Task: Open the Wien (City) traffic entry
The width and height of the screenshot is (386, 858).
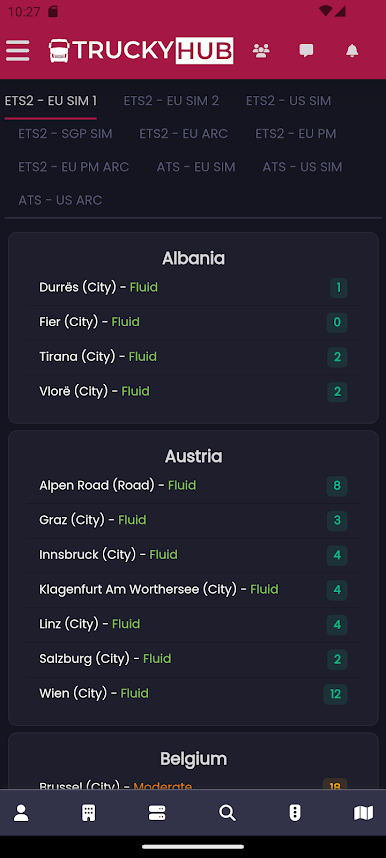Action: click(193, 694)
